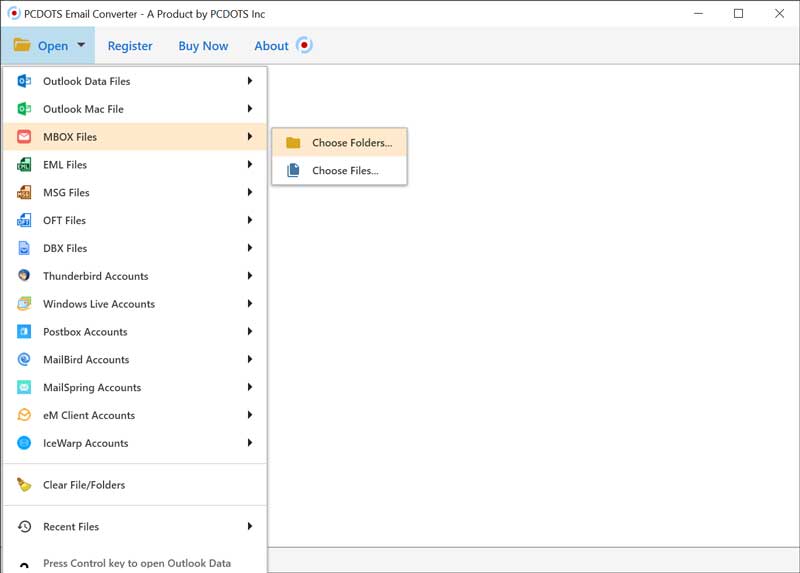The image size is (800, 573).
Task: Expand the Outlook Mac File submenu arrow
Action: pyautogui.click(x=250, y=109)
